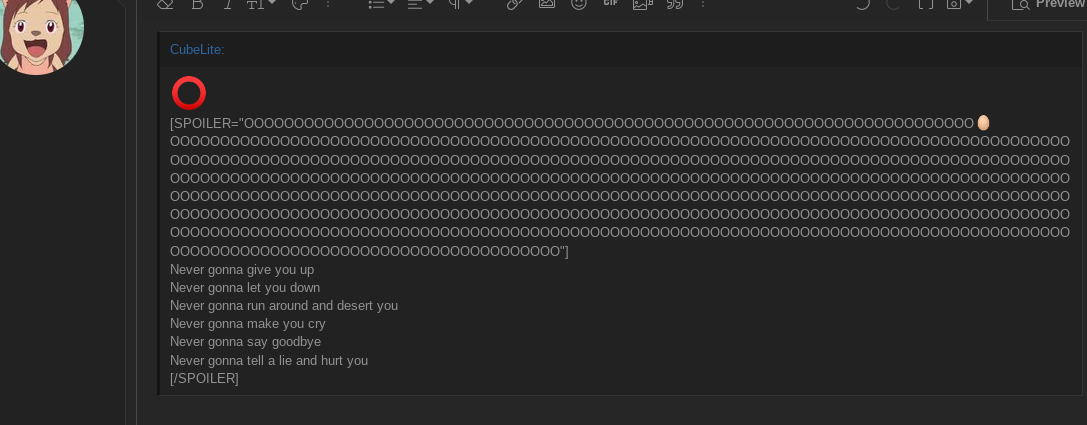Insert a GIF

tap(610, 3)
